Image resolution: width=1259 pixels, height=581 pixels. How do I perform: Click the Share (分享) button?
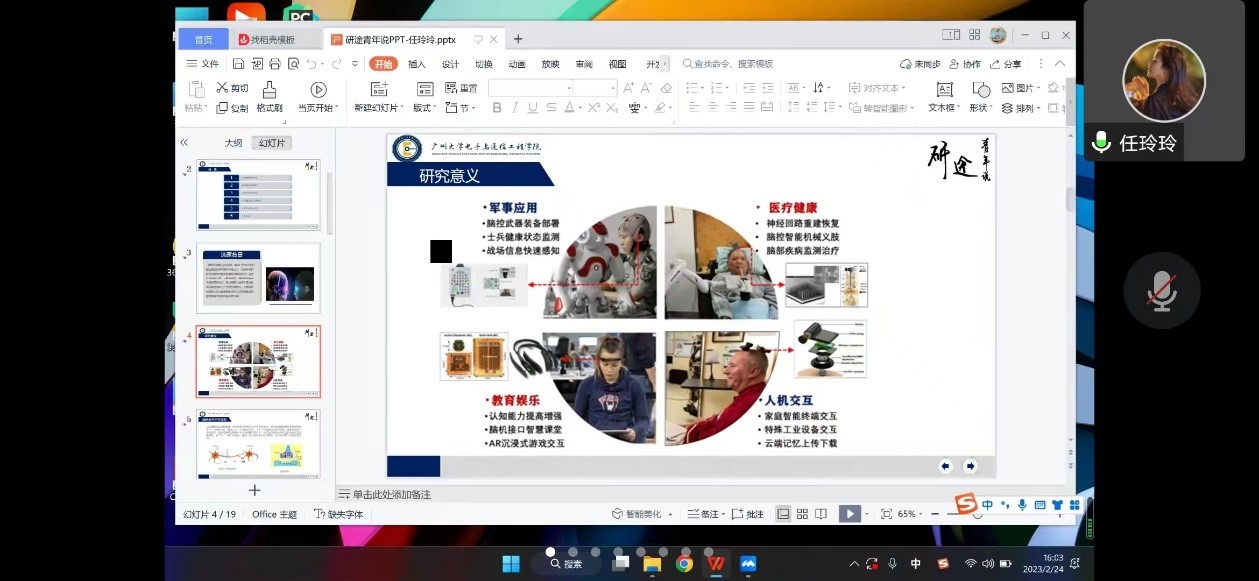tap(1004, 64)
